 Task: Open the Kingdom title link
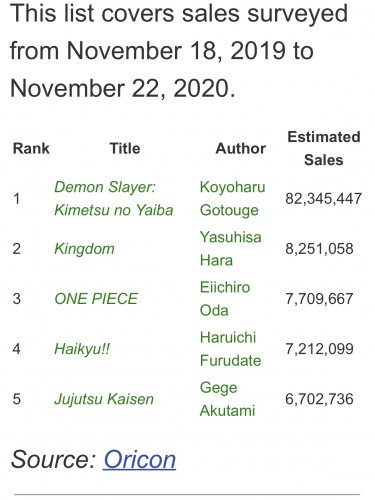[84, 249]
